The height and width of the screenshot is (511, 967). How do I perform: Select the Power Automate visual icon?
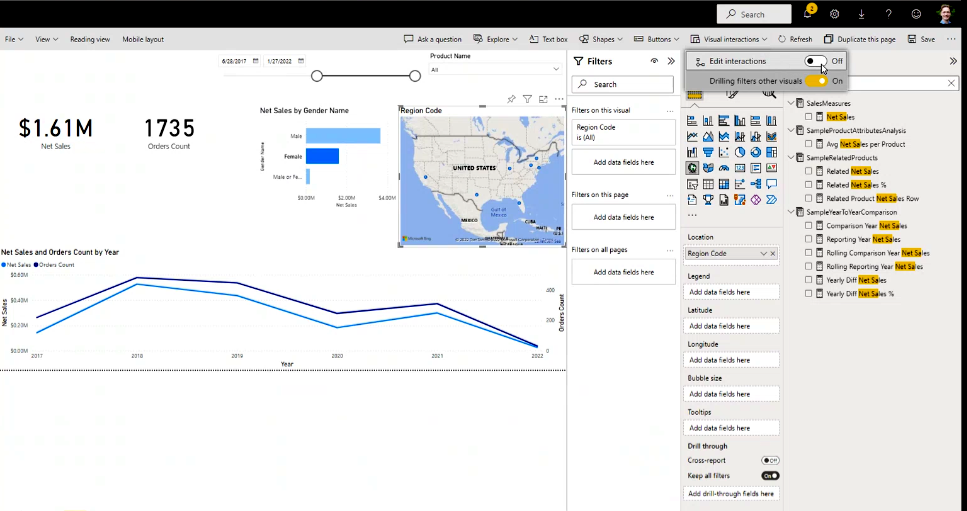(772, 200)
